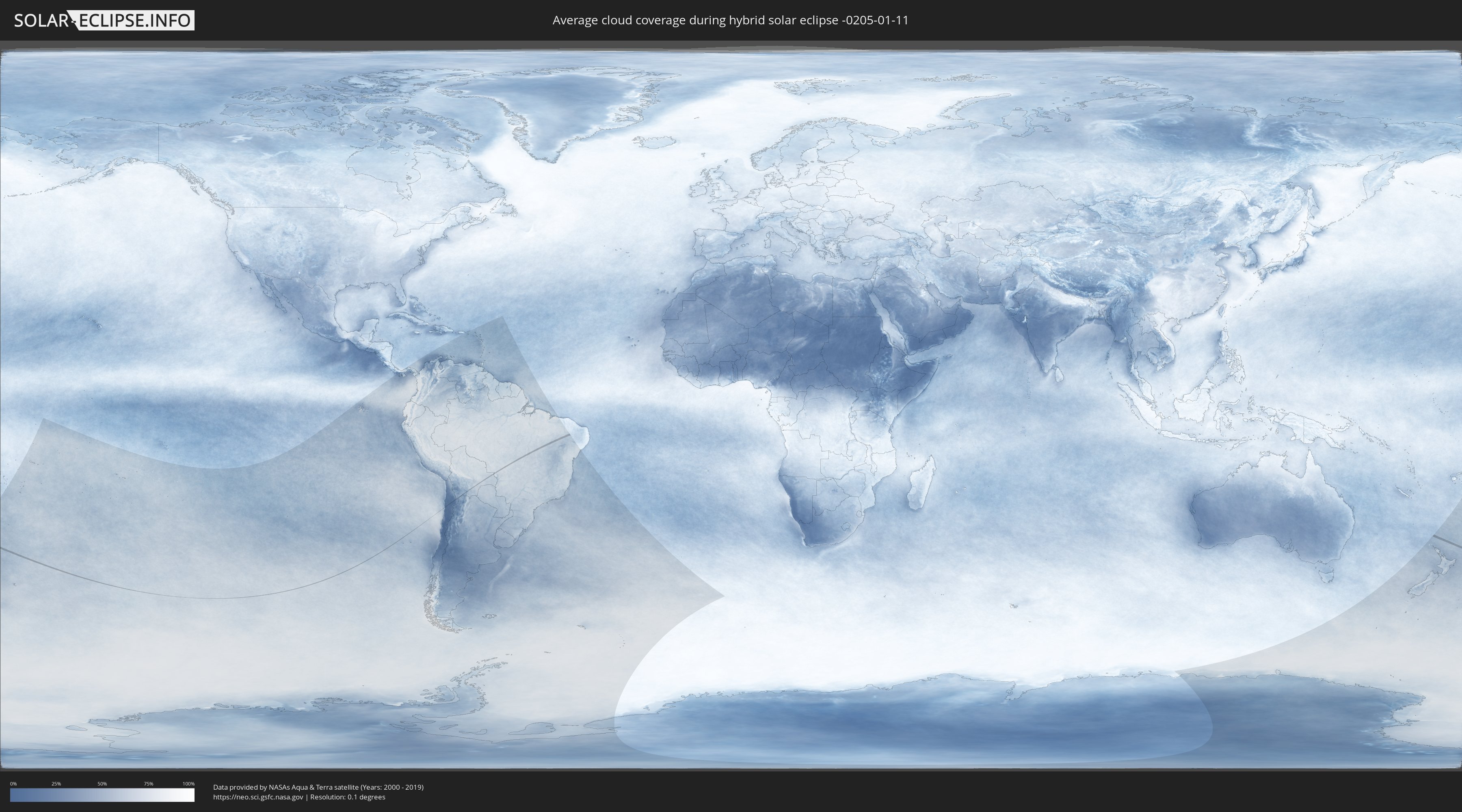Viewport: 1462px width, 812px height.
Task: Click the '50%' legend label
Action: pos(102,784)
